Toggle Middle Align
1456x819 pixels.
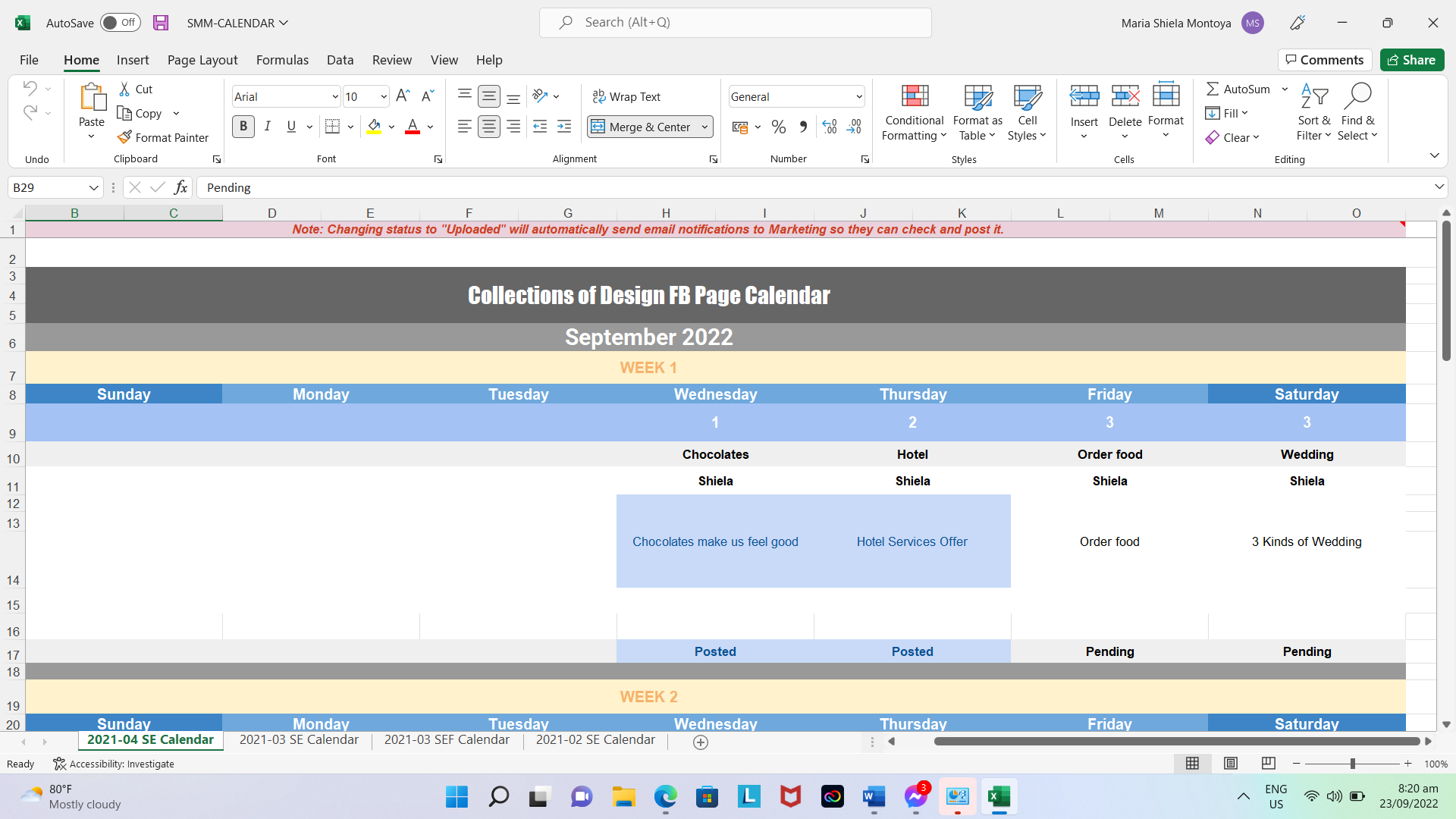[489, 96]
